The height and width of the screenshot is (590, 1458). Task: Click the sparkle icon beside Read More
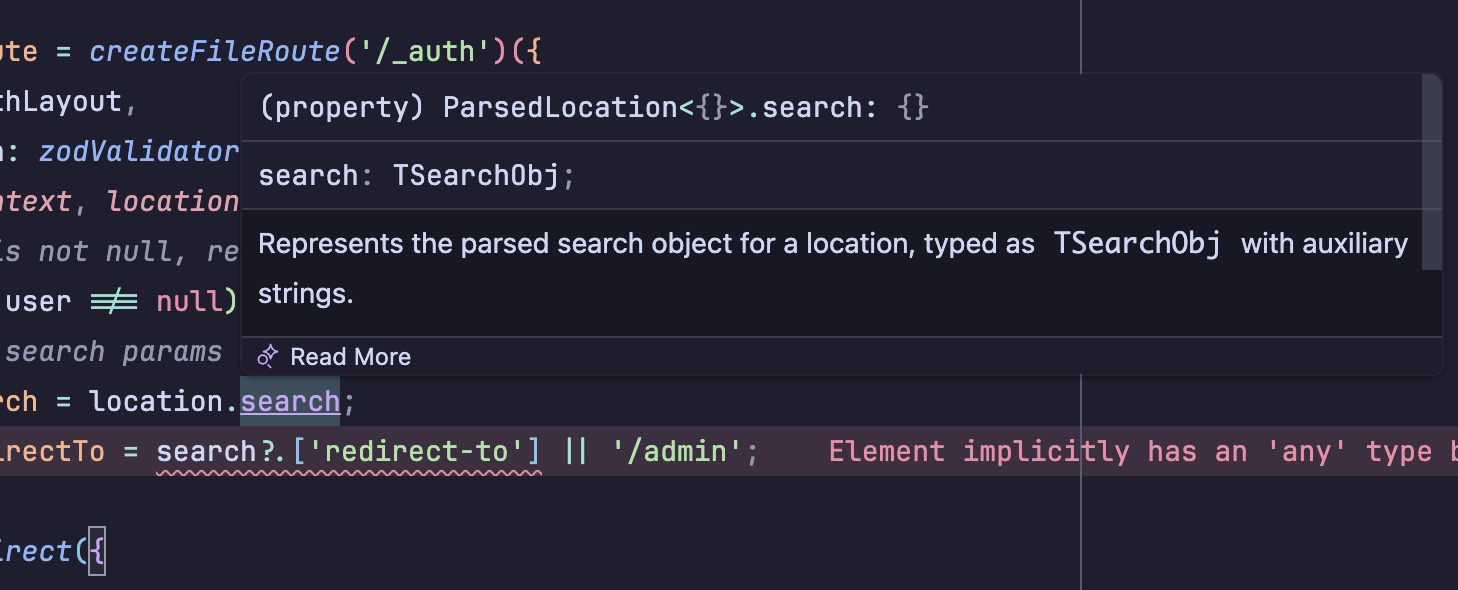click(267, 357)
